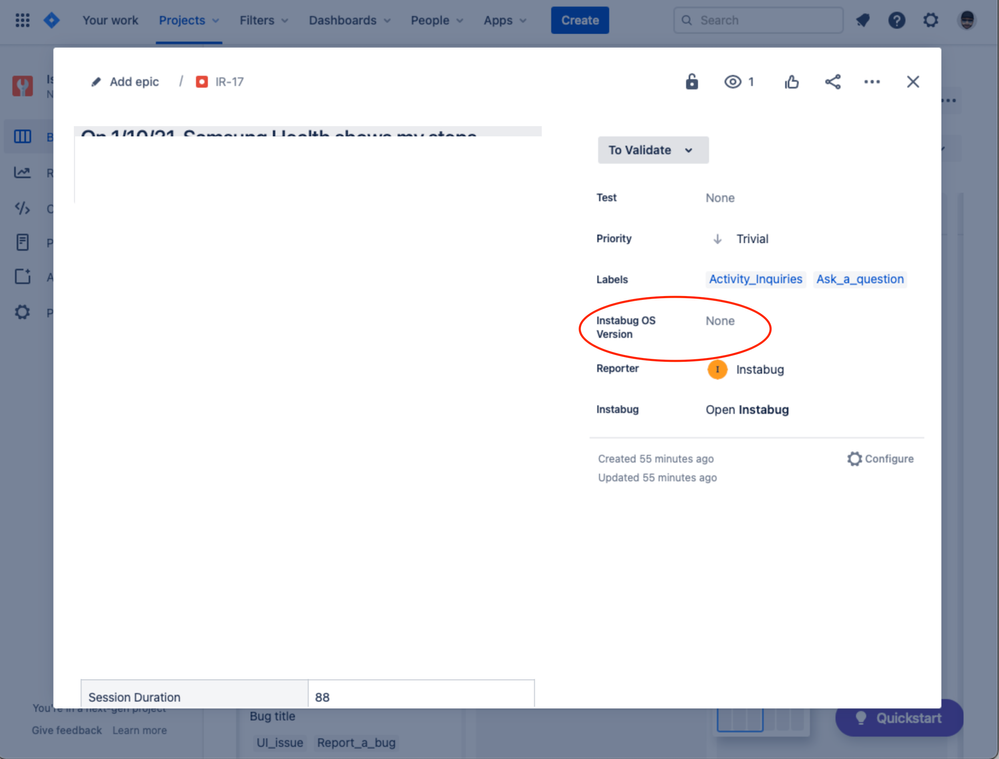Click the Instabug reporter avatar
The image size is (999, 759).
(x=717, y=370)
